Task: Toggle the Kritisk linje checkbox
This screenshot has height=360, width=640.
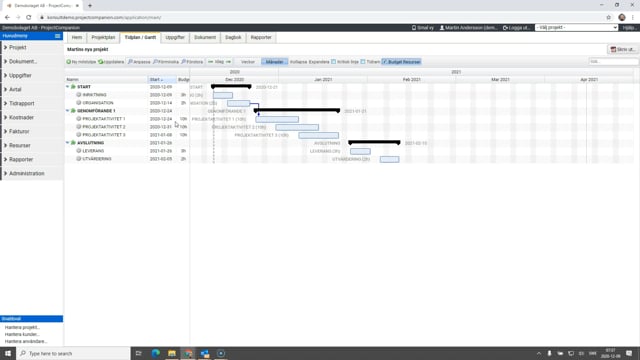Action: click(x=333, y=62)
